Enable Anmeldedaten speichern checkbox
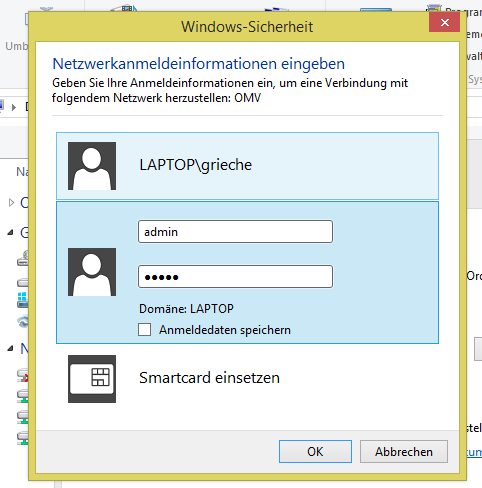 (145, 330)
